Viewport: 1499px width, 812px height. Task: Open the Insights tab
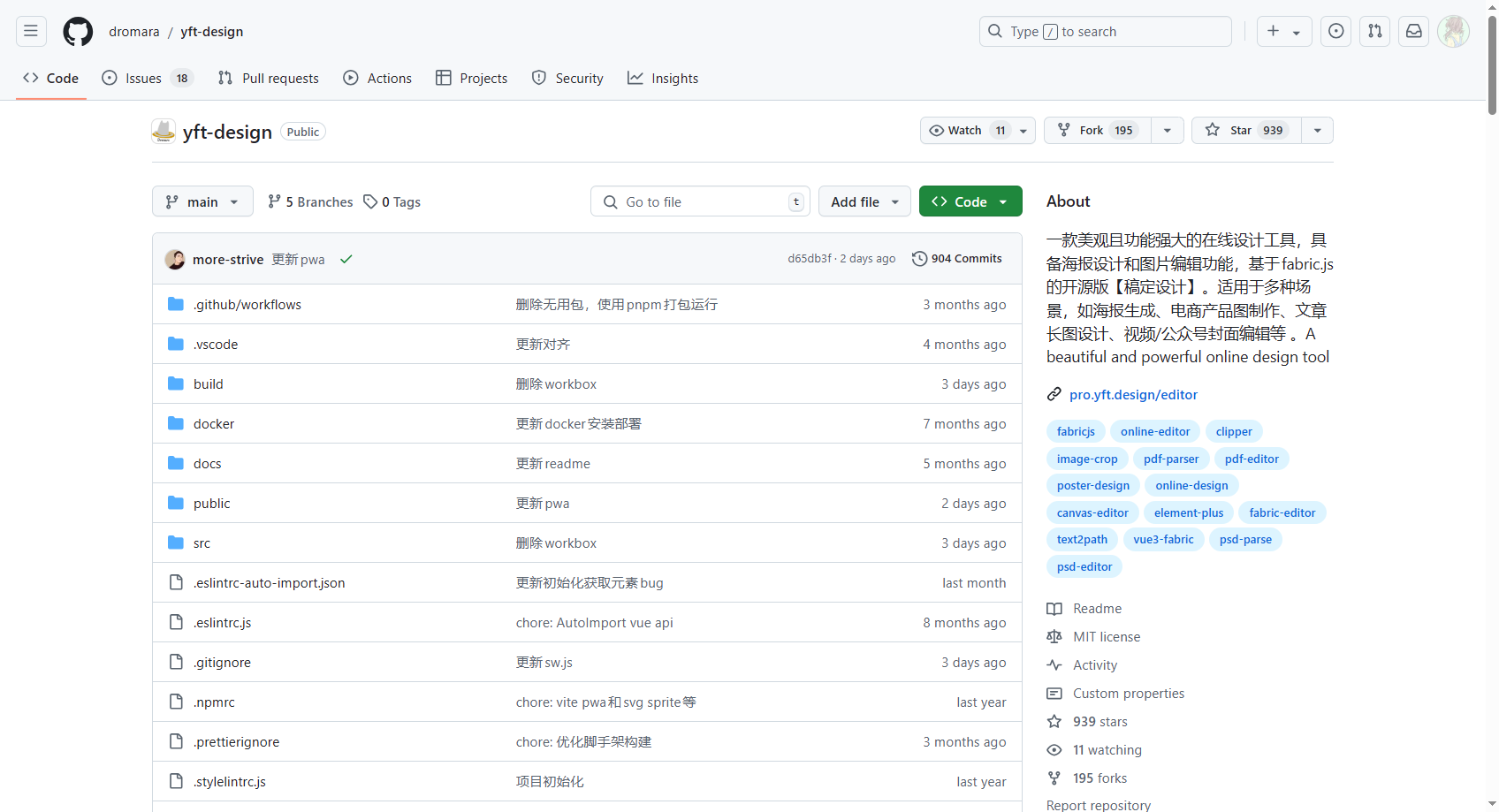coord(663,78)
